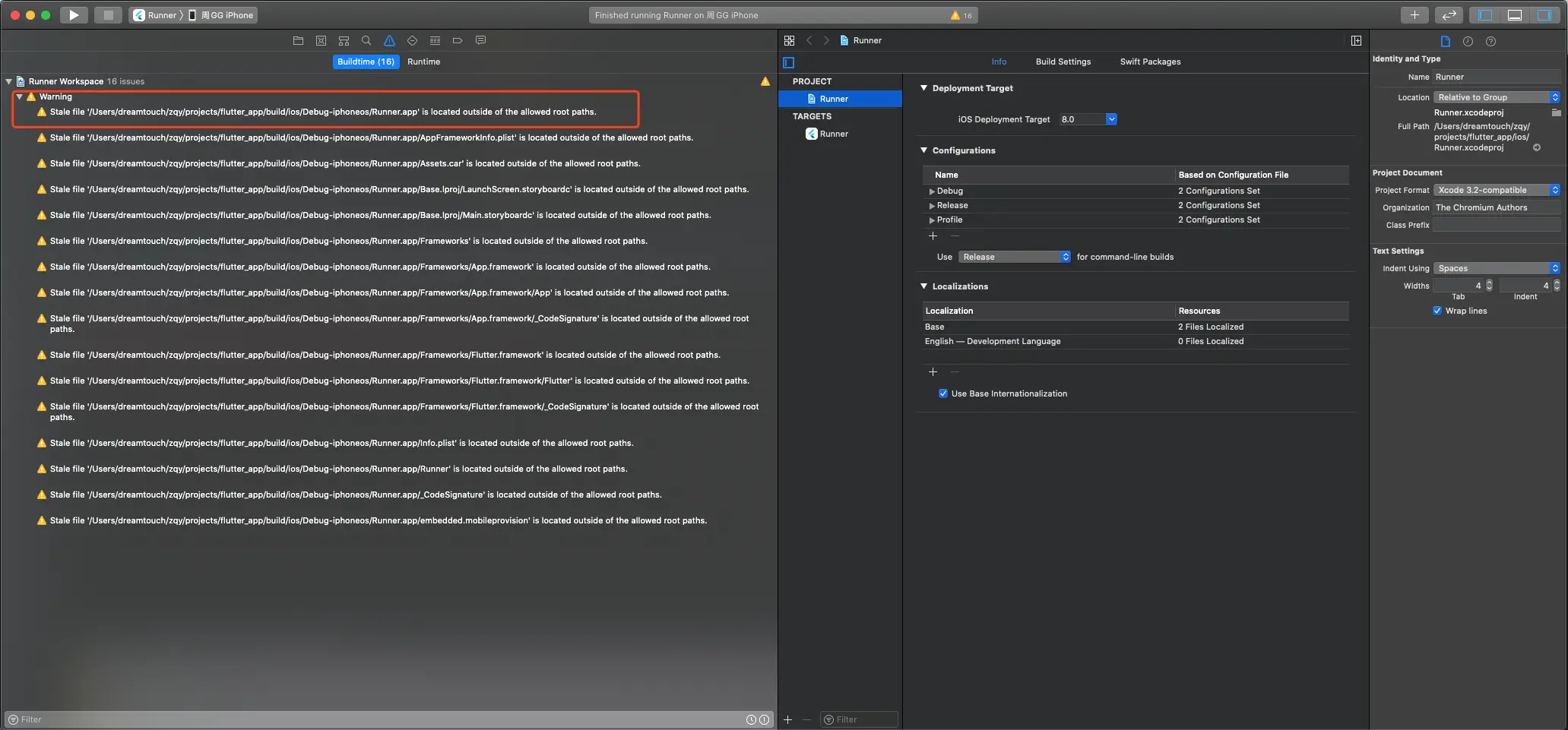Go back in the editor history
This screenshot has width=1568, height=730.
click(x=809, y=40)
